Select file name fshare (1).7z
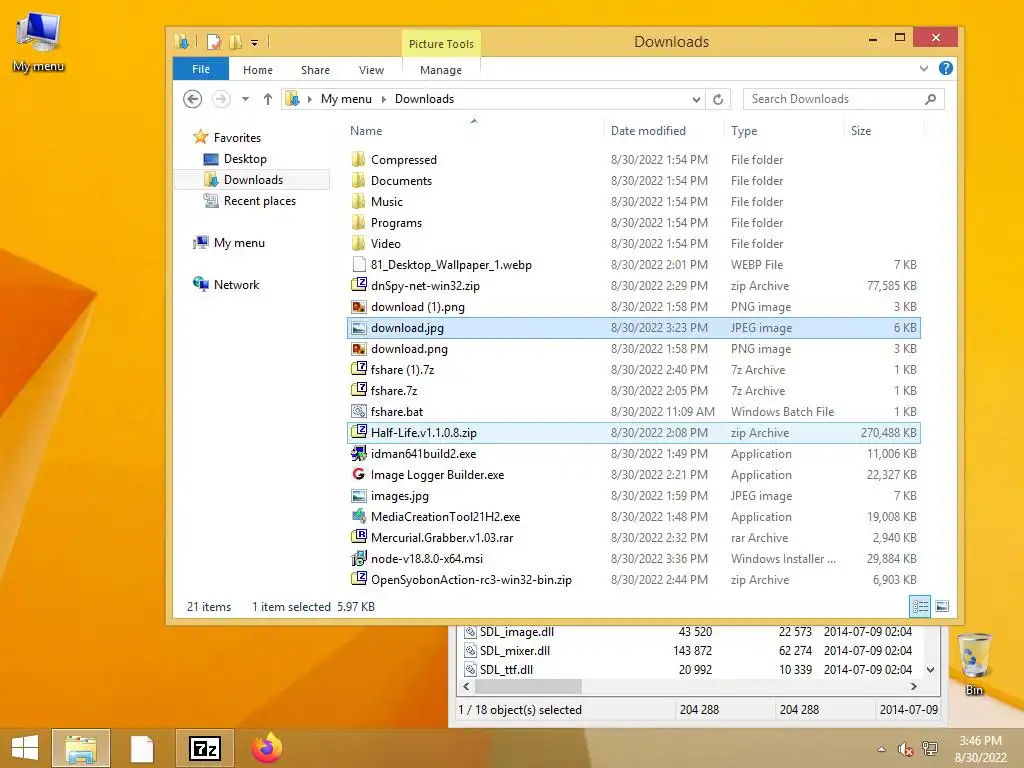This screenshot has width=1024, height=768. (x=402, y=370)
